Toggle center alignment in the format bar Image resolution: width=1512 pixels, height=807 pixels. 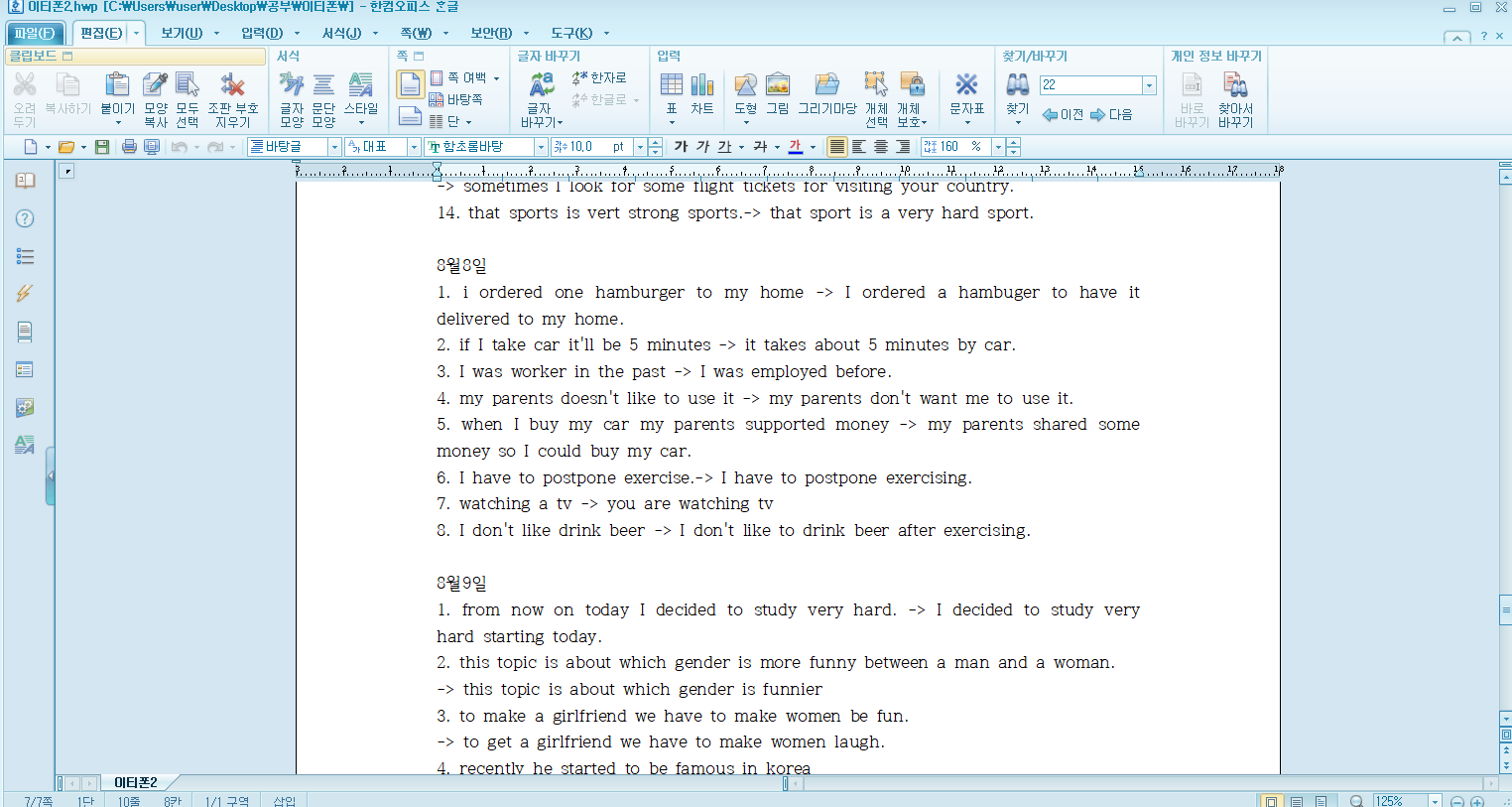(881, 147)
